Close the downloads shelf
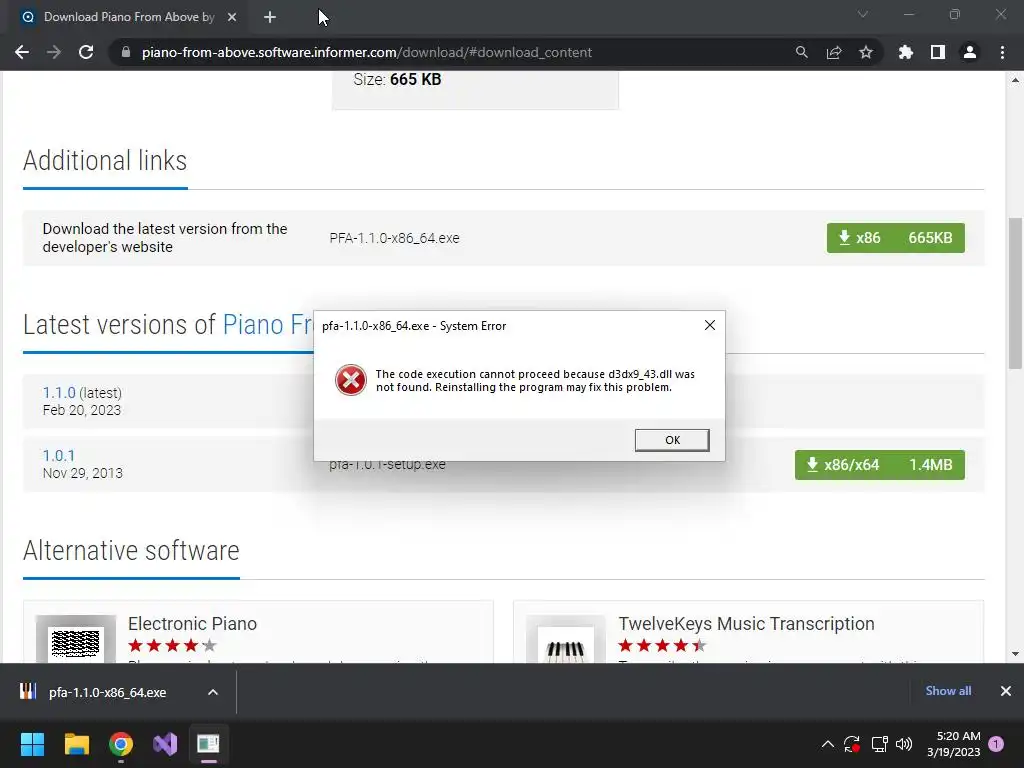This screenshot has height=768, width=1024. pos(1006,691)
